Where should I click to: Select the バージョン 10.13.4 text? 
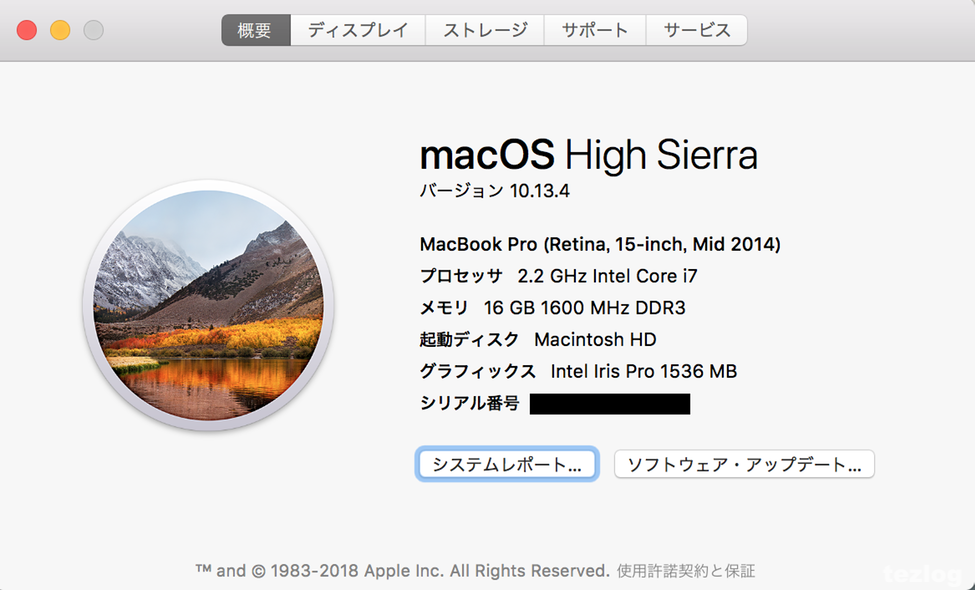click(x=494, y=190)
